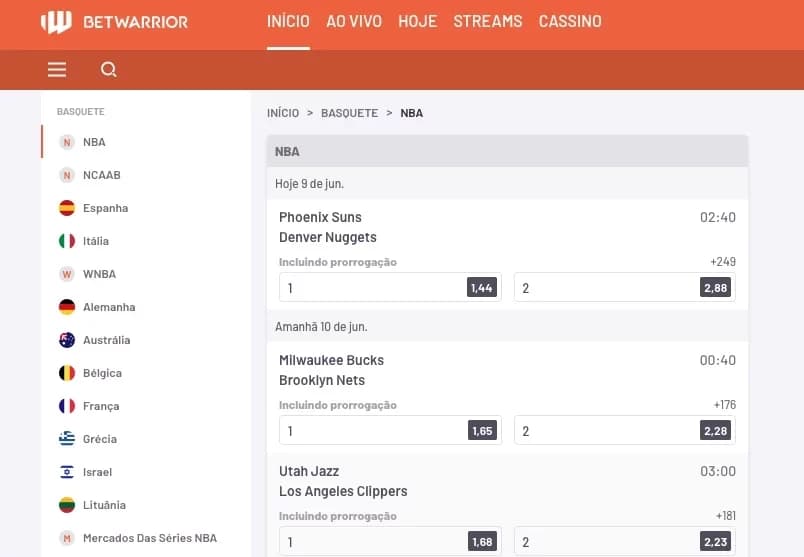Click the Mercados Das Séries NBA icon
The height and width of the screenshot is (557, 804).
(x=67, y=538)
